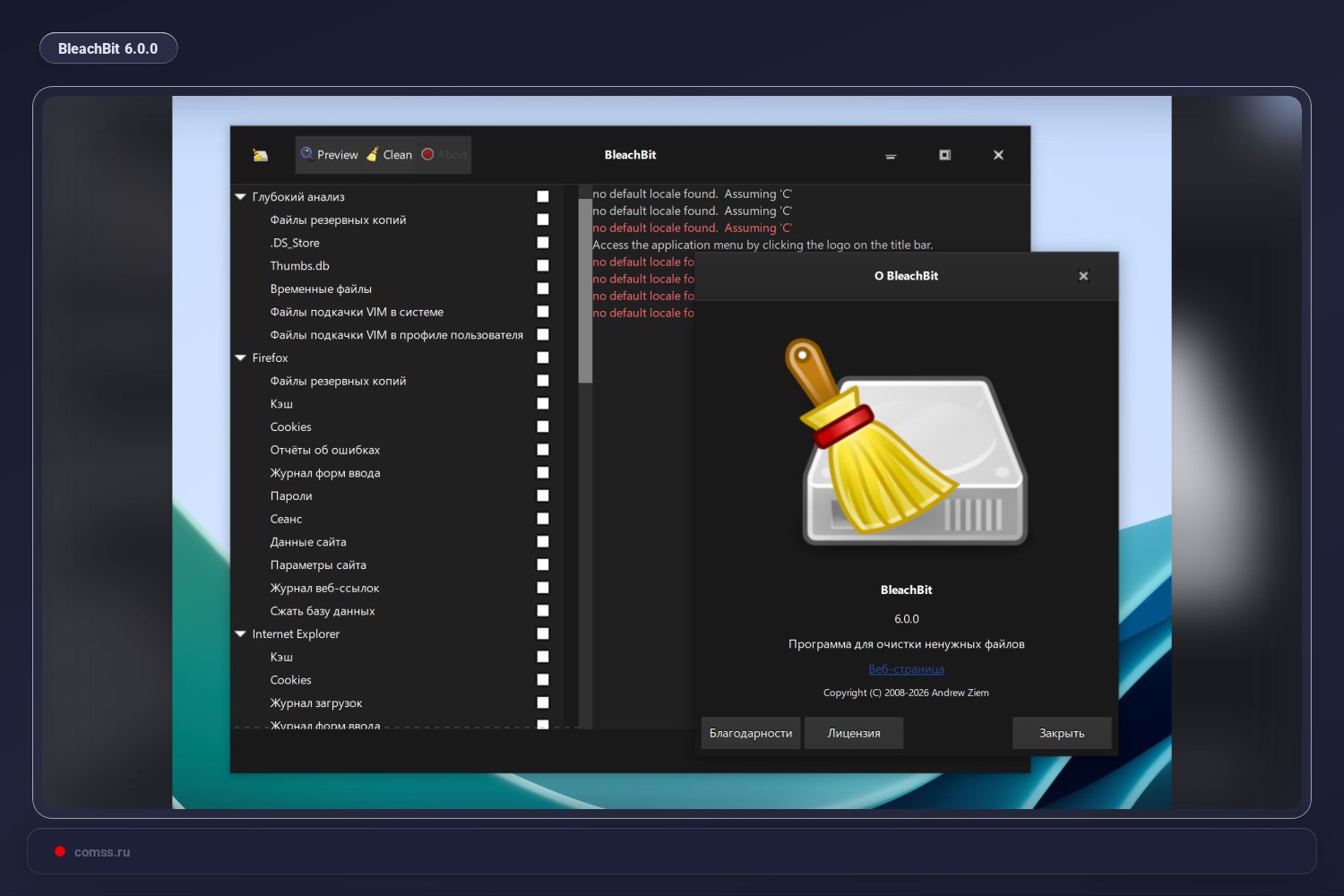Open the Благодарности credits button

click(x=751, y=733)
